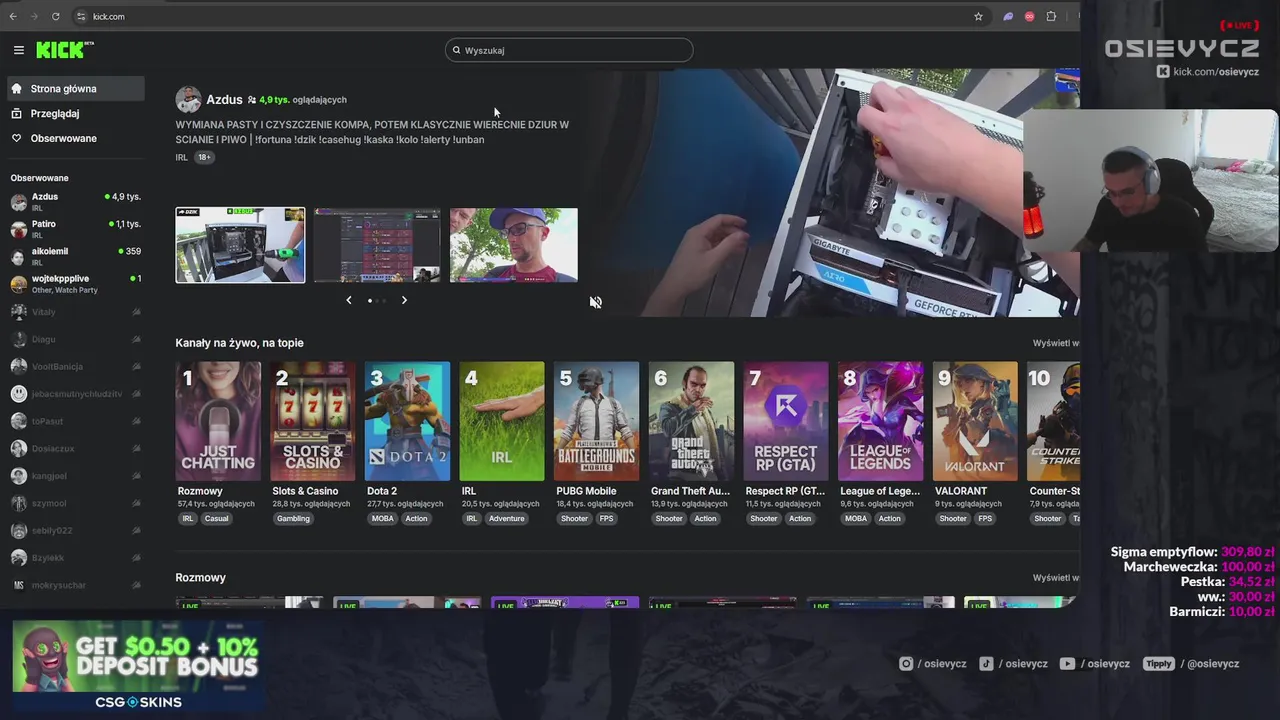Screen dimensions: 1280x720
Task: Open the Counter-Strike category card
Action: click(1054, 421)
